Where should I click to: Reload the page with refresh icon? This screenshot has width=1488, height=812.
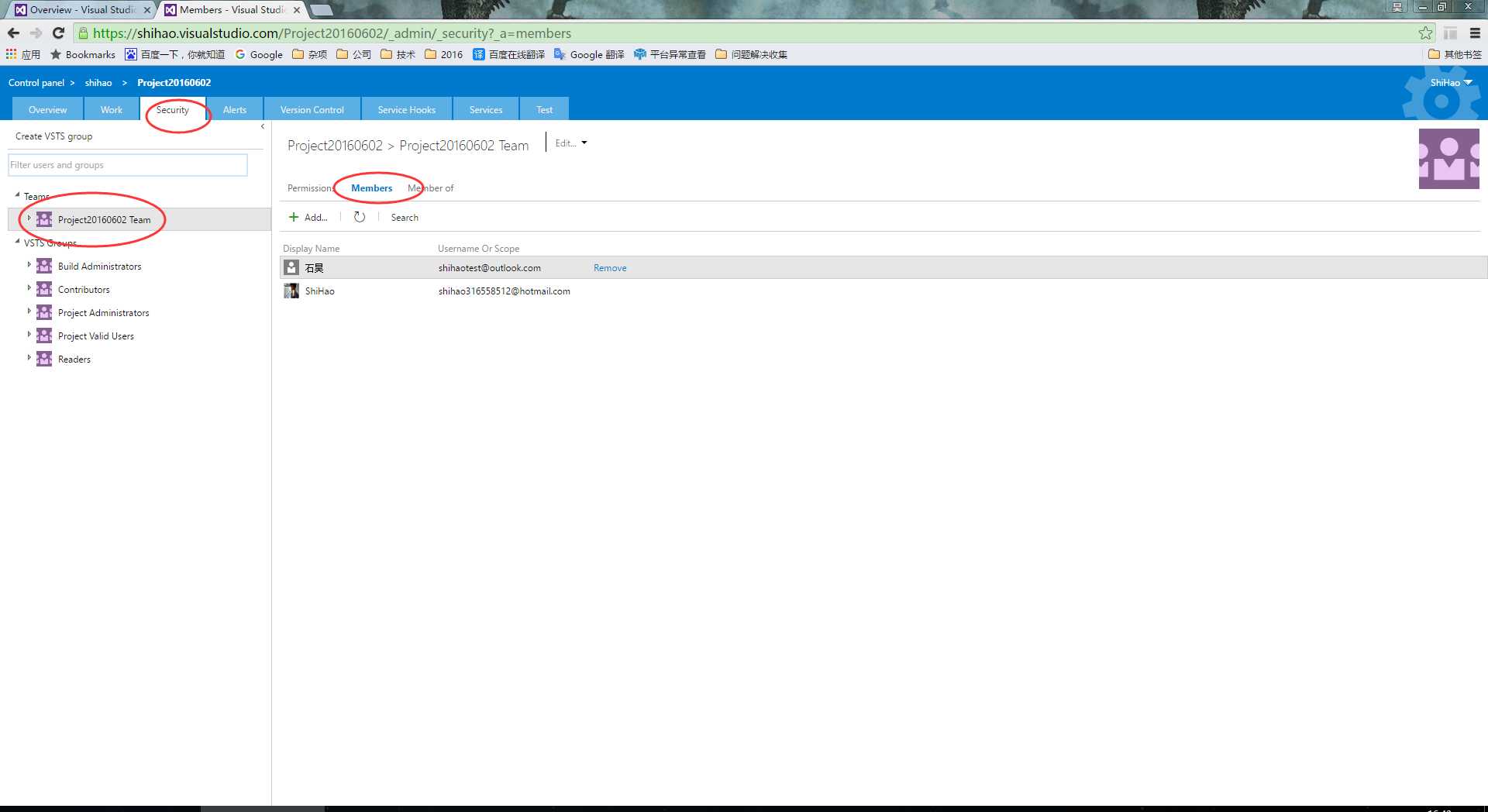pos(58,33)
